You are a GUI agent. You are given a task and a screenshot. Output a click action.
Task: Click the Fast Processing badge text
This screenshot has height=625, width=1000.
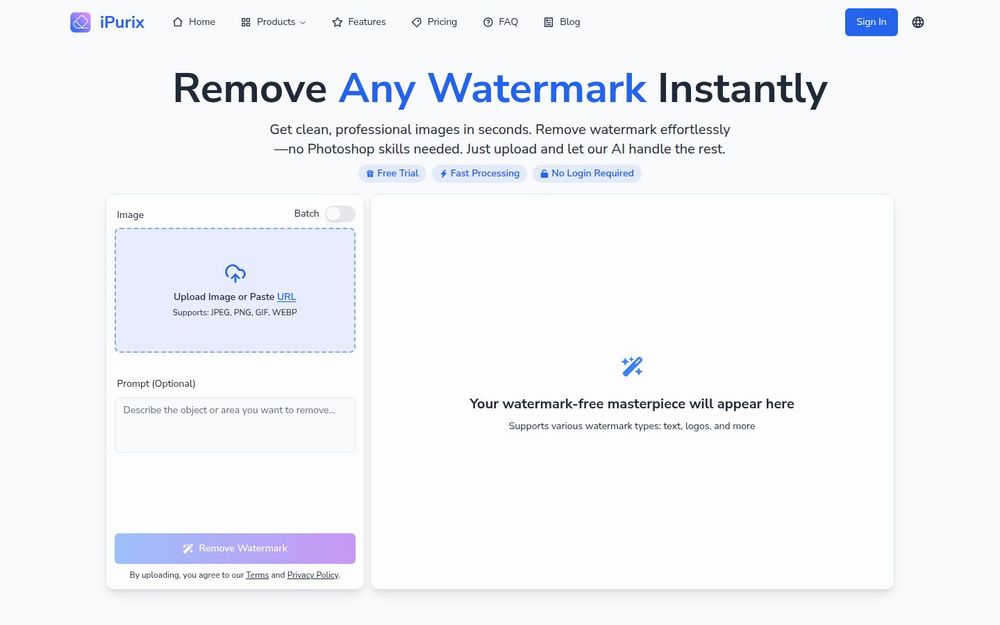point(485,173)
